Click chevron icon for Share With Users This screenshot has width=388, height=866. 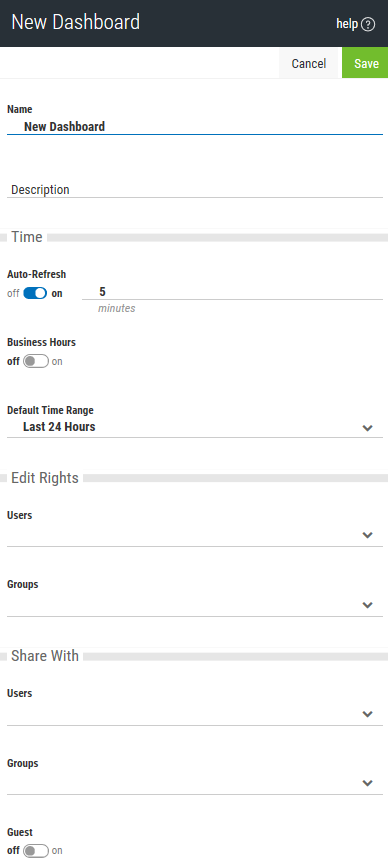click(x=368, y=714)
